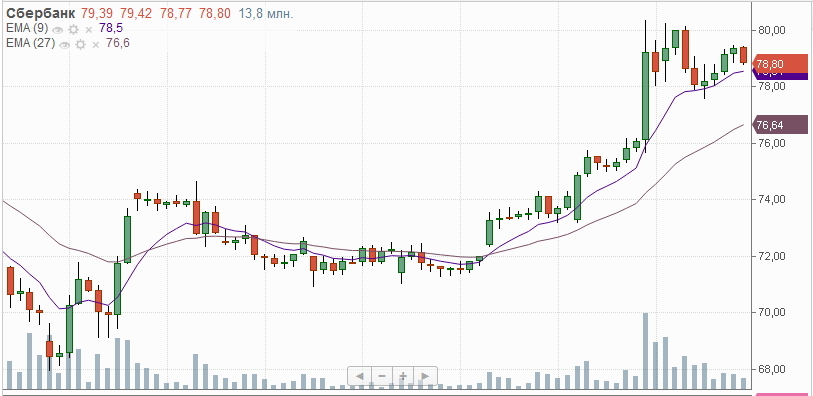
Task: Open settings gear for EMA (9)
Action: point(73,30)
